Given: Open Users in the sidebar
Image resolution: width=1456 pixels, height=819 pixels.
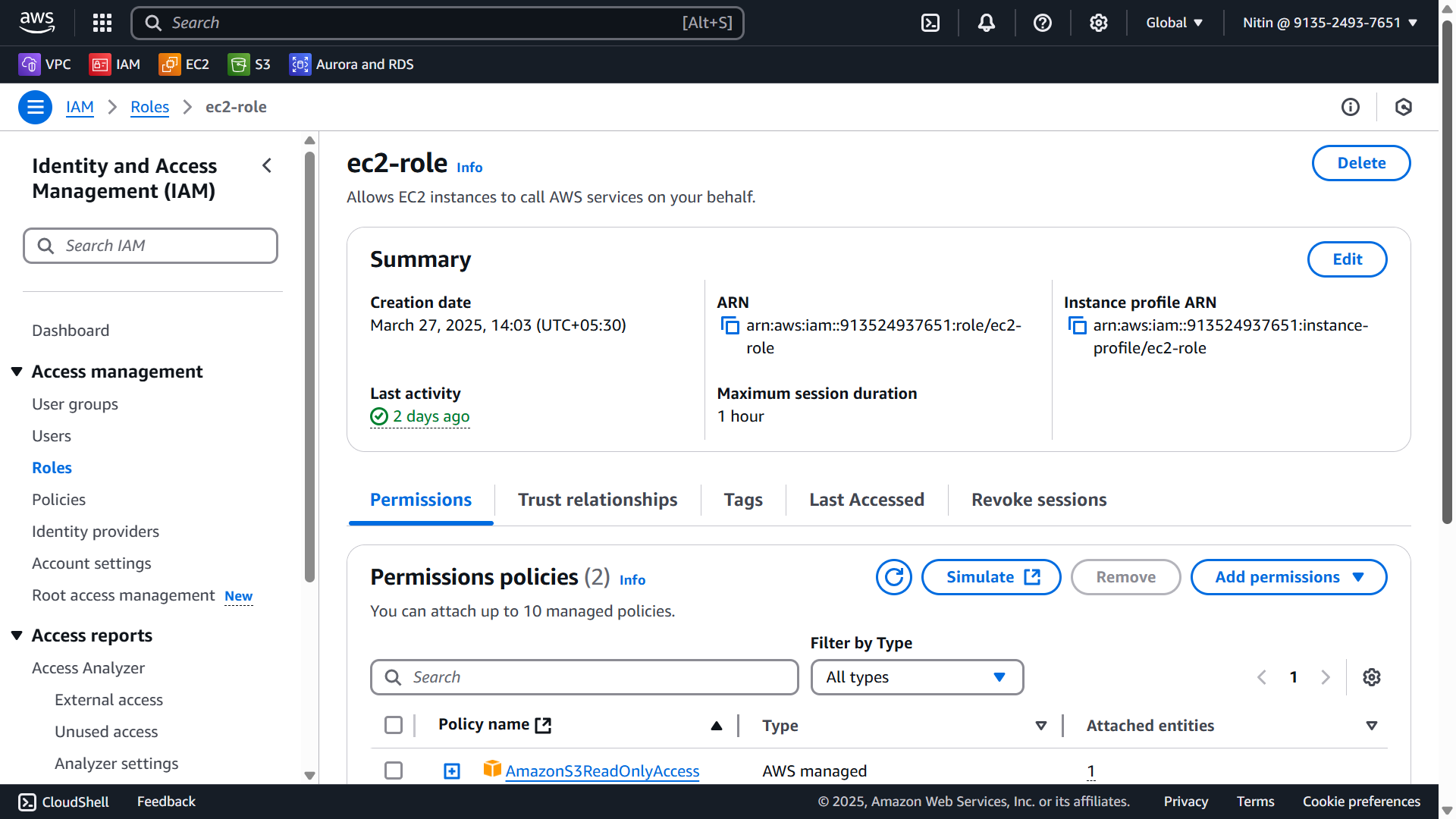Looking at the screenshot, I should click(52, 436).
